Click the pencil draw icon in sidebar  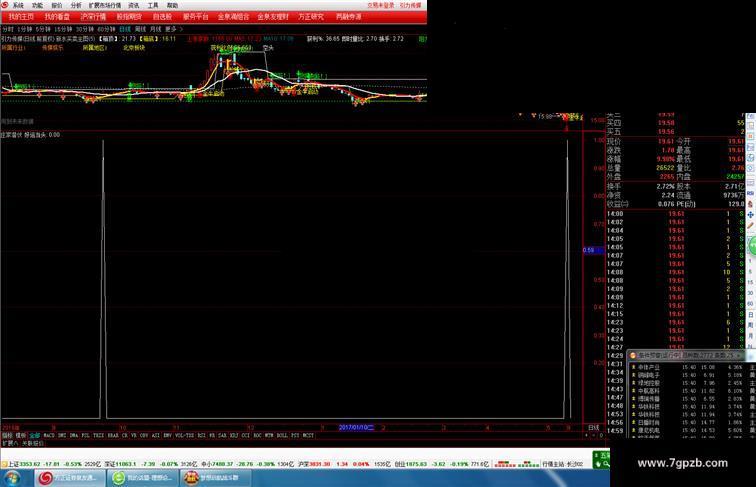click(x=751, y=225)
